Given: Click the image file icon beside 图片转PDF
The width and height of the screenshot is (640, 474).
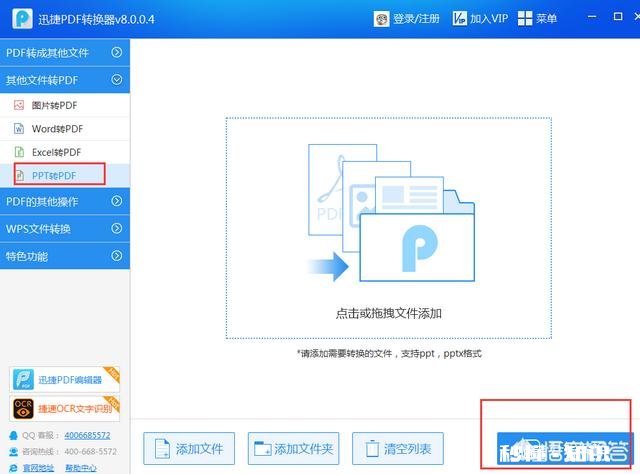Looking at the screenshot, I should click(x=19, y=105).
